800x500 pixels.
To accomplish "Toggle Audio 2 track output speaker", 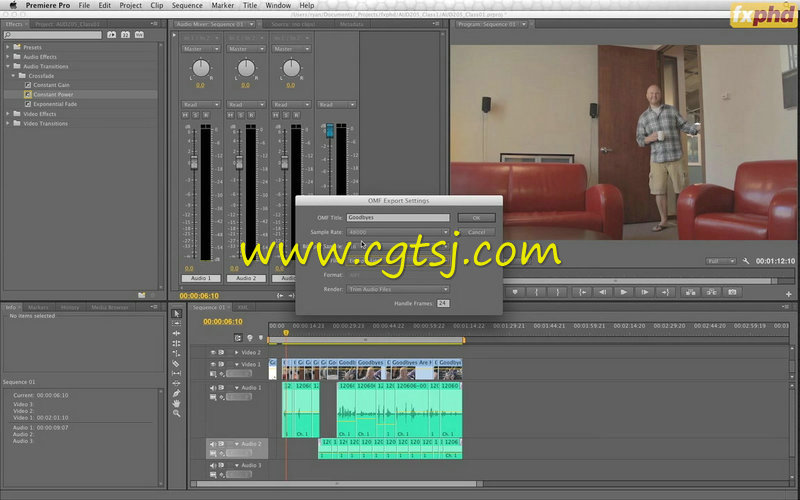I will click(213, 444).
